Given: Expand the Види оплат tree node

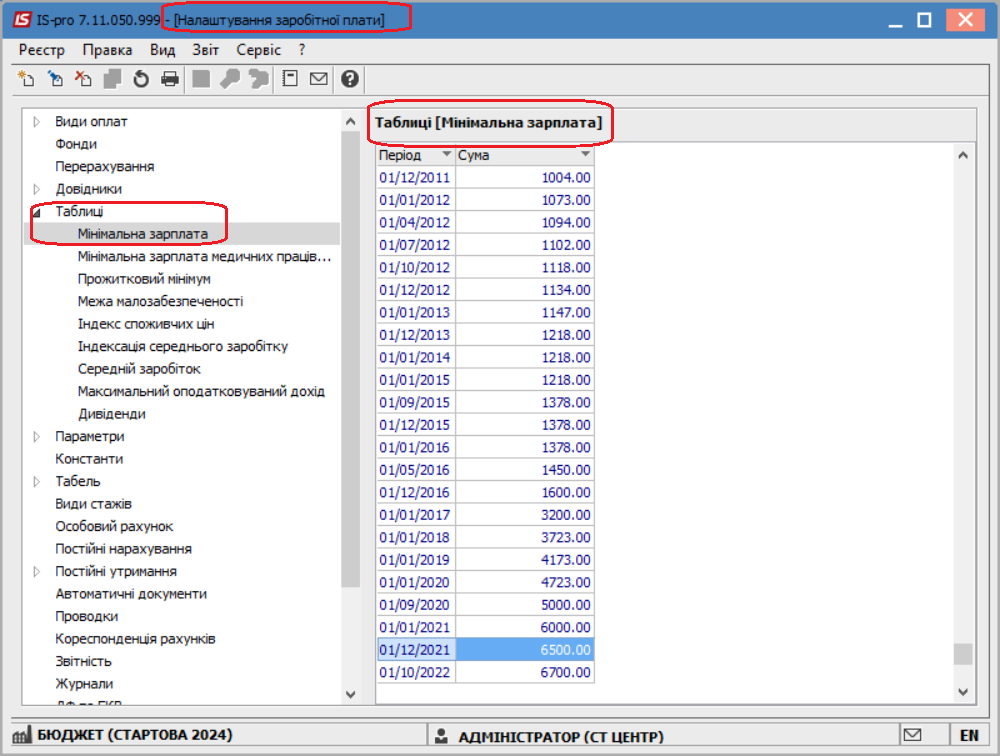Looking at the screenshot, I should tap(37, 121).
